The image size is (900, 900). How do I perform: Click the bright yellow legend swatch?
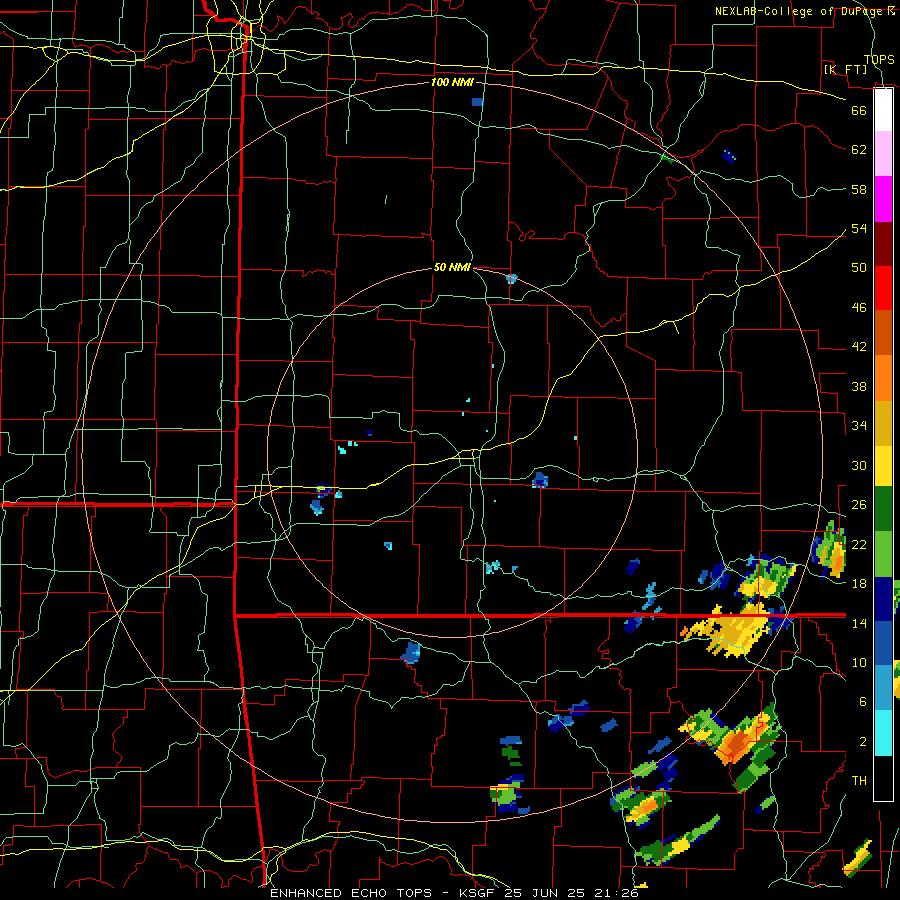pyautogui.click(x=883, y=466)
